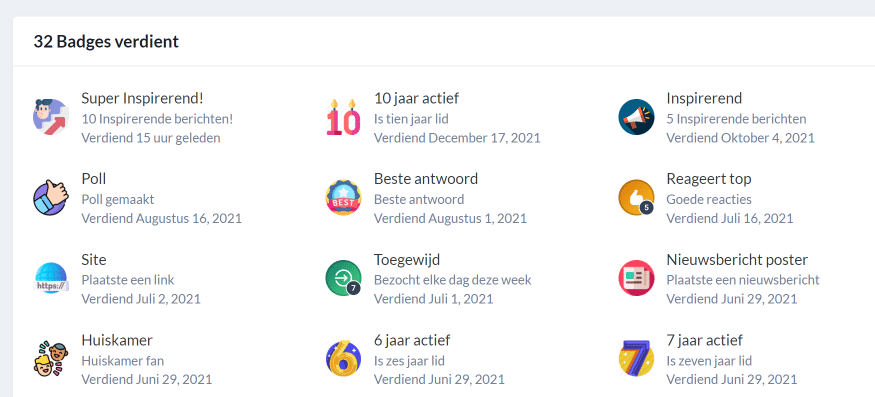
Task: Open the Nieuwsbericht poster newspaper icon
Action: [636, 278]
